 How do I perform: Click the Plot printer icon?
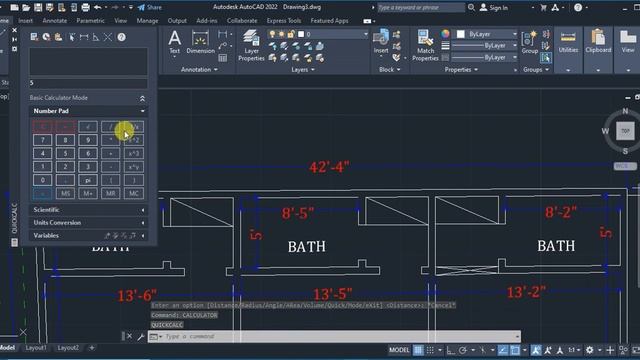pyautogui.click(x=85, y=7)
